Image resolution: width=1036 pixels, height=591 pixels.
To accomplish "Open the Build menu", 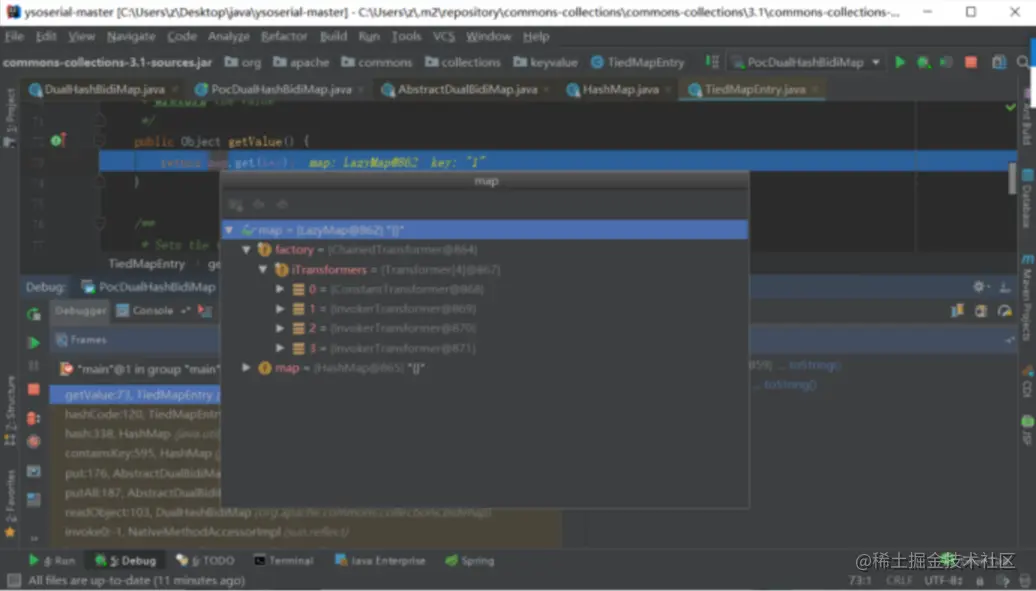I will tap(333, 36).
